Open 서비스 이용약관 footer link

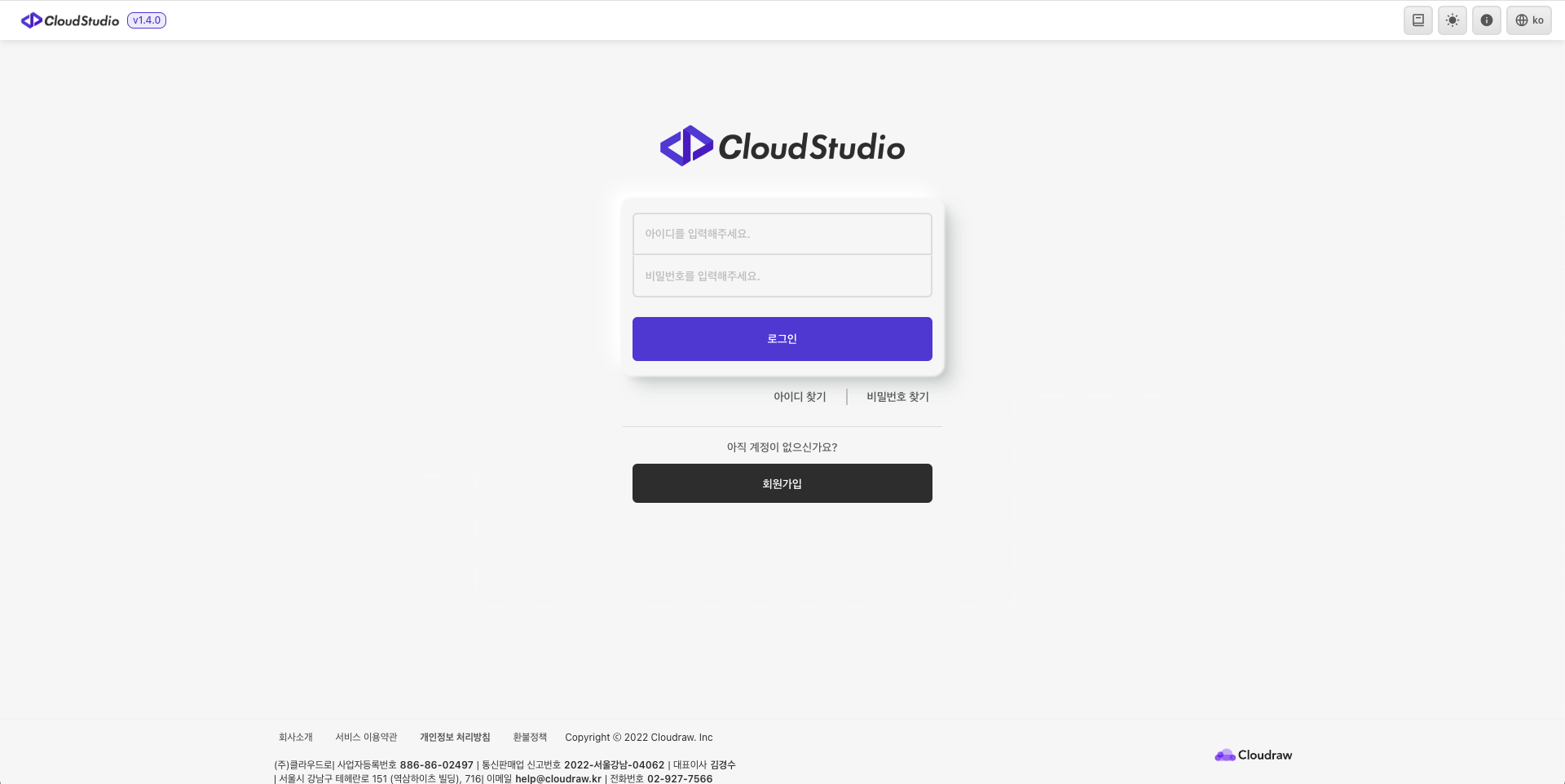coord(366,738)
